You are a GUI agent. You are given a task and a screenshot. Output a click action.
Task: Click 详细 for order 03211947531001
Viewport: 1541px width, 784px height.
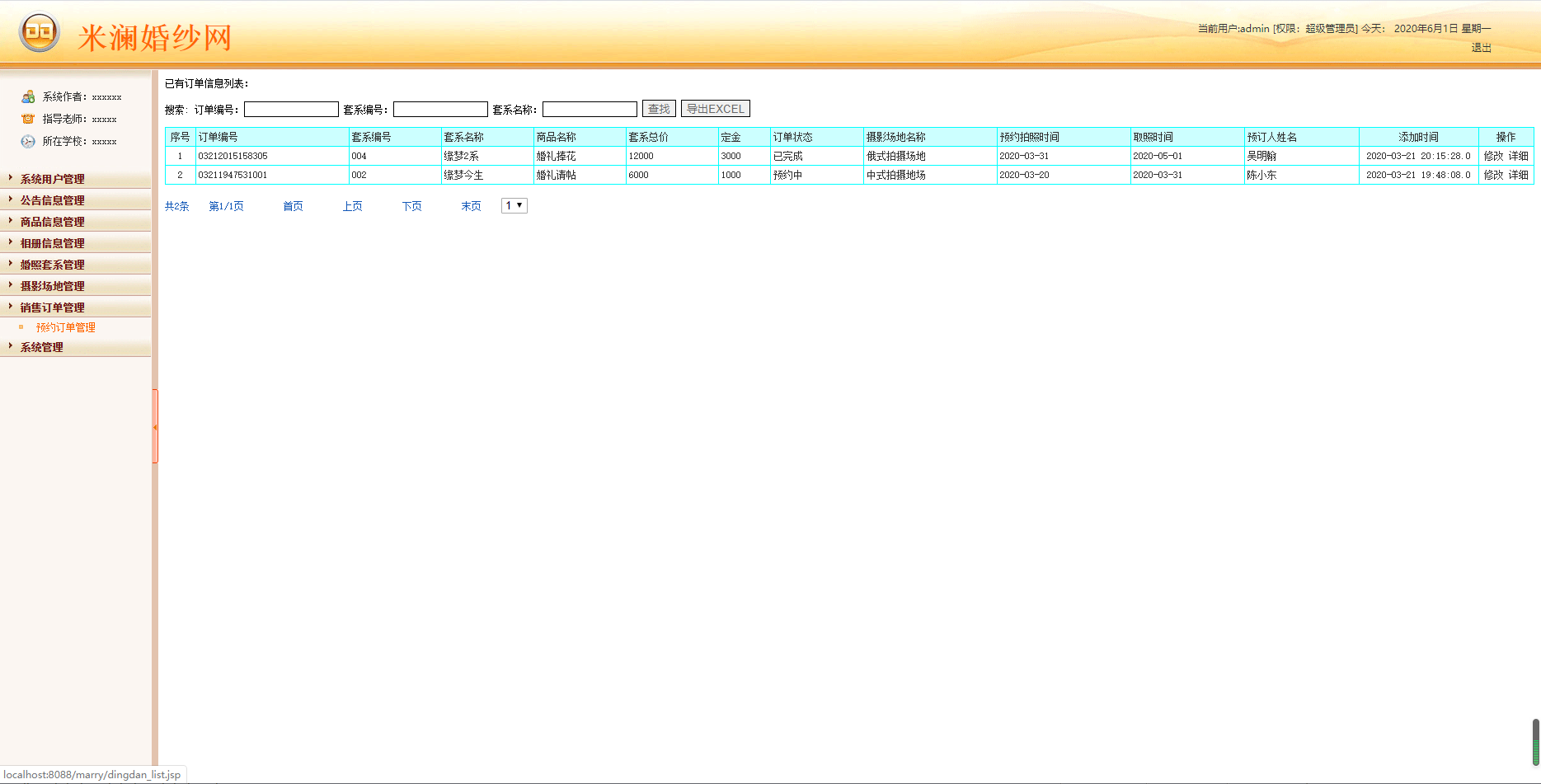1519,175
